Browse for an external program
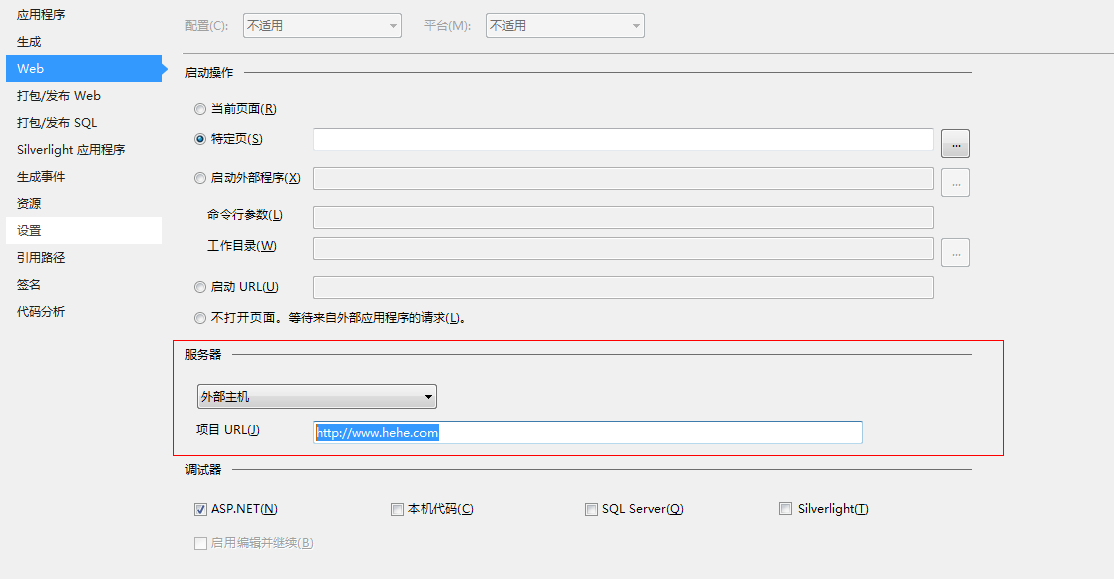Viewport: 1114px width, 579px height. coord(956,183)
